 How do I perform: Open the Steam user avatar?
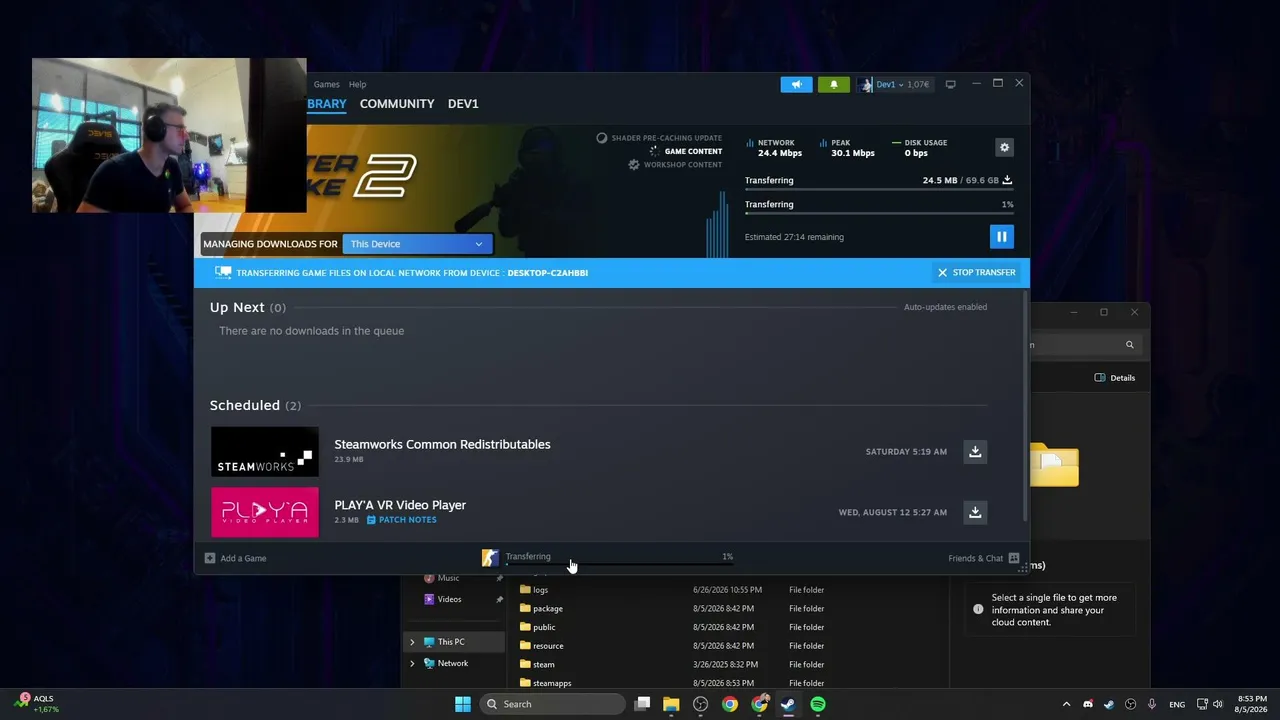pyautogui.click(x=866, y=85)
